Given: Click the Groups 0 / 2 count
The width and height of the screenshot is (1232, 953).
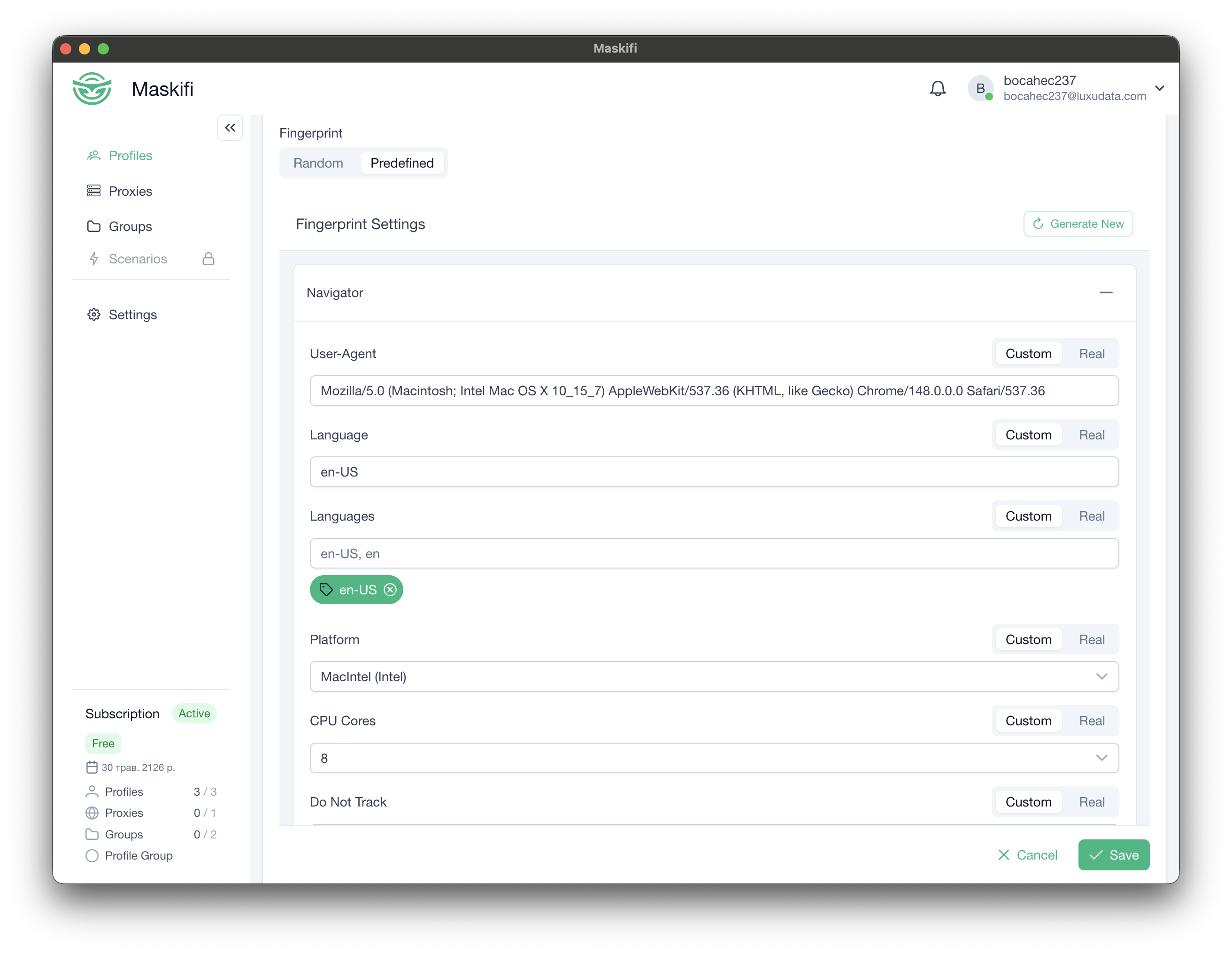Looking at the screenshot, I should [x=205, y=834].
